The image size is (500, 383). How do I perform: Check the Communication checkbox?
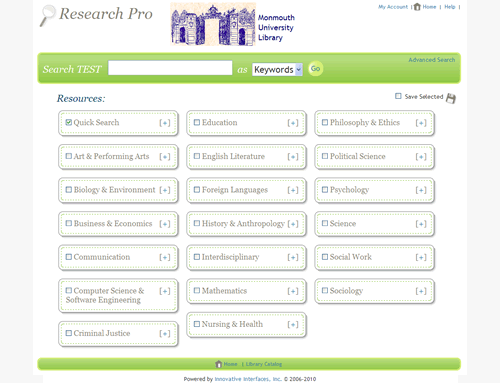click(69, 257)
